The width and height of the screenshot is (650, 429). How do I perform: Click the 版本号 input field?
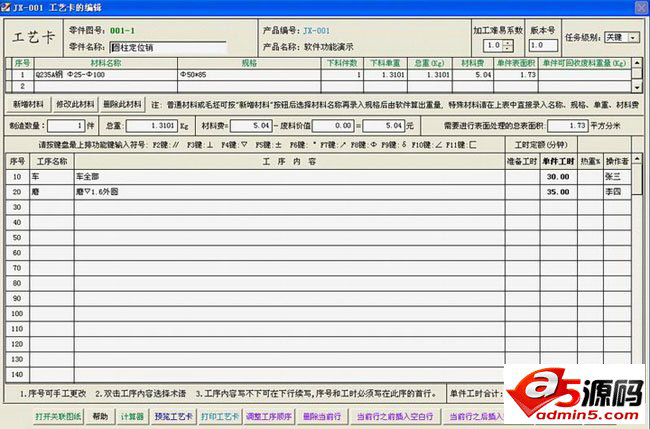(543, 45)
